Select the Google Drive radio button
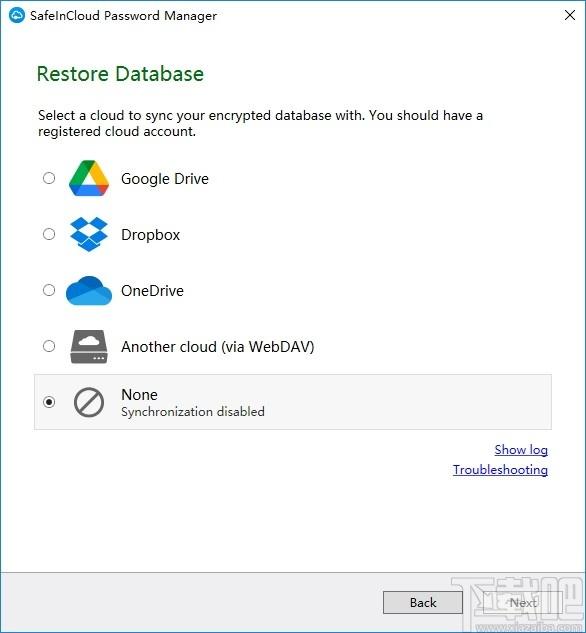The image size is (586, 633). (49, 178)
